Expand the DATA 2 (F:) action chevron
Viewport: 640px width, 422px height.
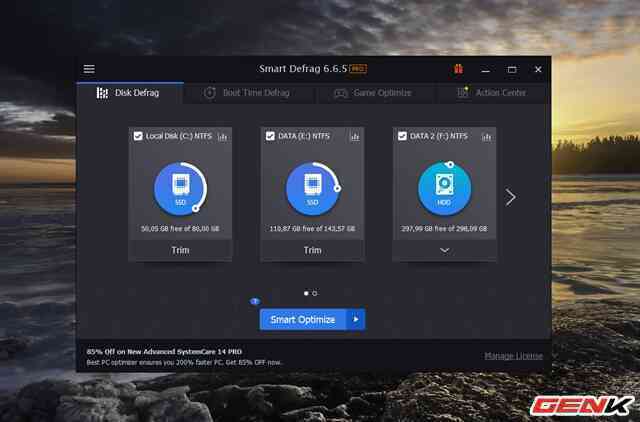pyautogui.click(x=444, y=250)
